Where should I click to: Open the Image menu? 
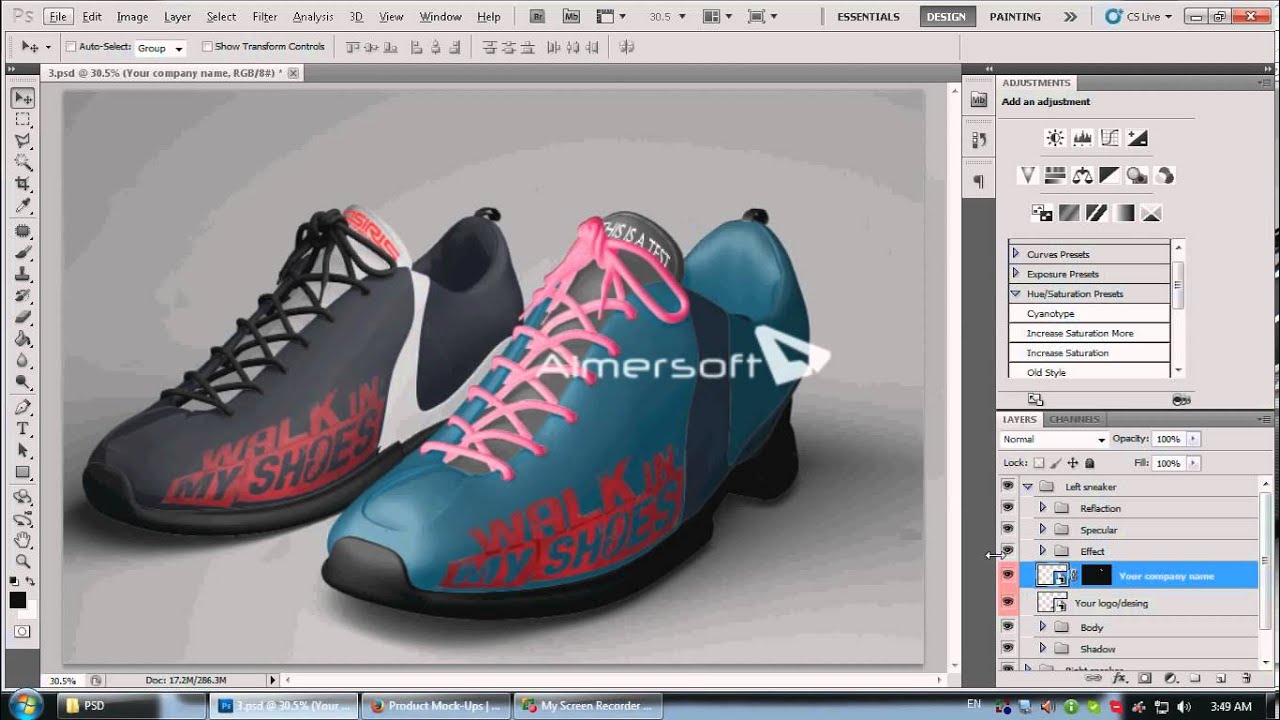pos(133,17)
